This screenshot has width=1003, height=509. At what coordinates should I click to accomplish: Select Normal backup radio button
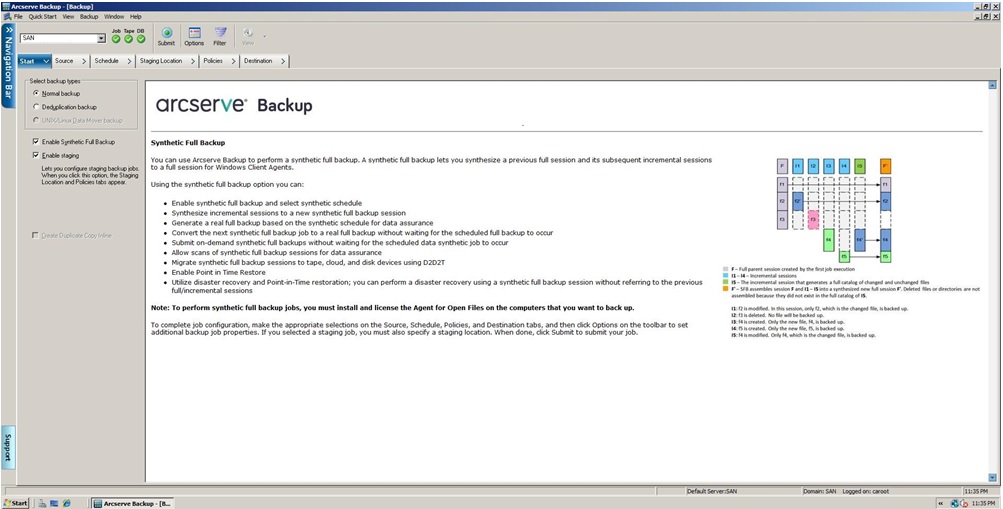36,93
